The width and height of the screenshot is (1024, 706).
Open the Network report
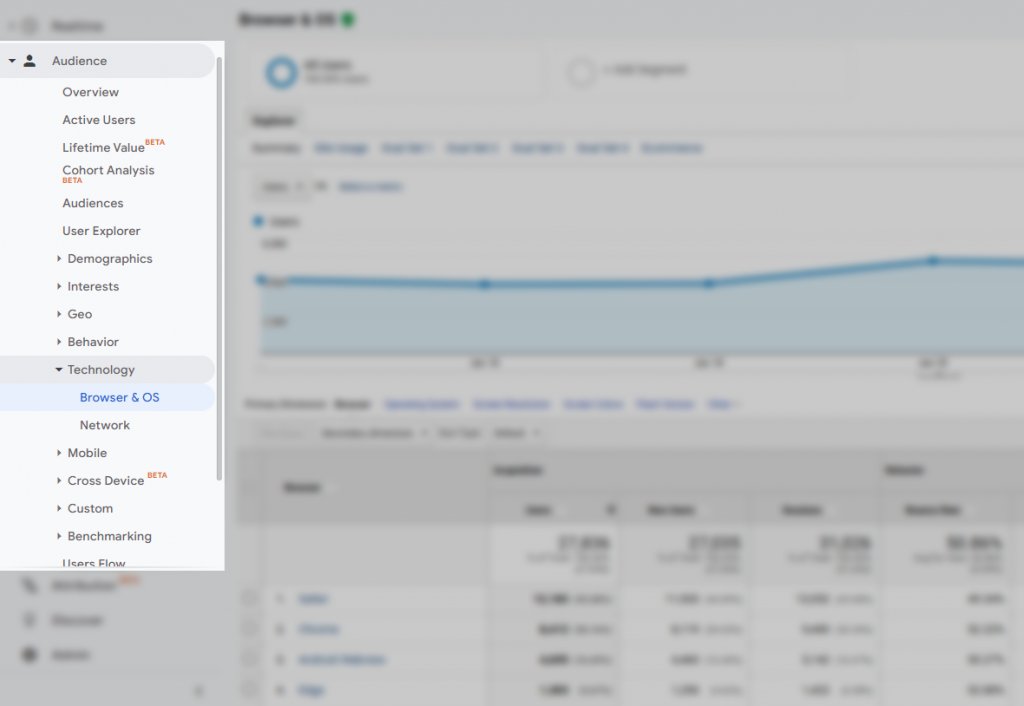coord(104,425)
